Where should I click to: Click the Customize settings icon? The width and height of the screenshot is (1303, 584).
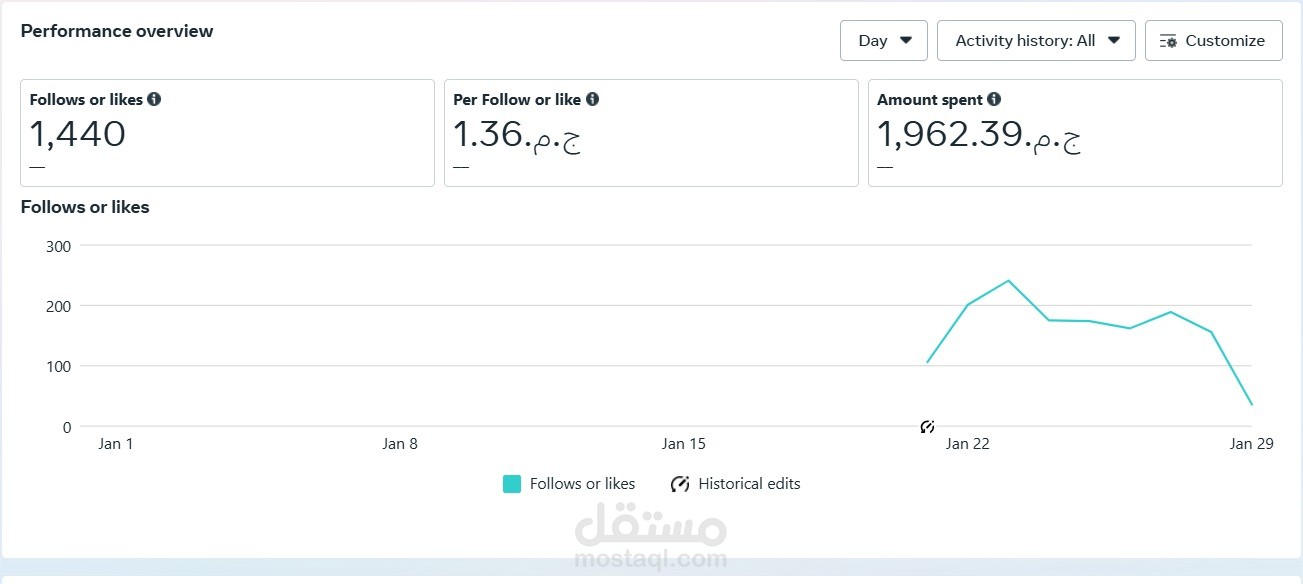(1168, 41)
